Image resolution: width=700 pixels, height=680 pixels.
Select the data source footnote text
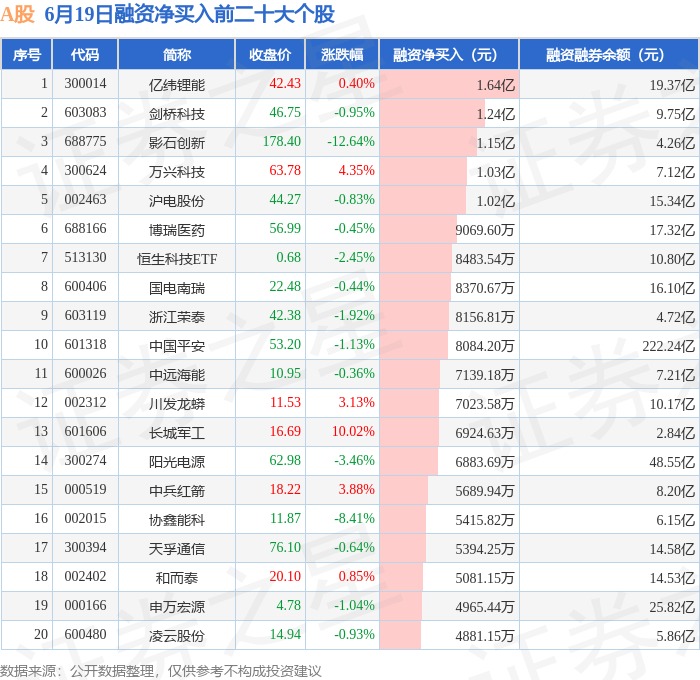click(x=161, y=671)
